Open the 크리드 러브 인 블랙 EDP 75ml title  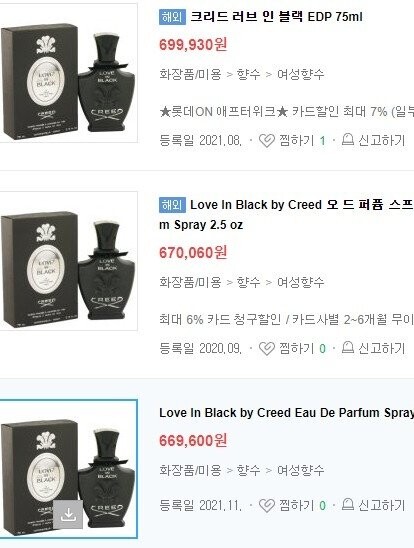pyautogui.click(x=276, y=17)
